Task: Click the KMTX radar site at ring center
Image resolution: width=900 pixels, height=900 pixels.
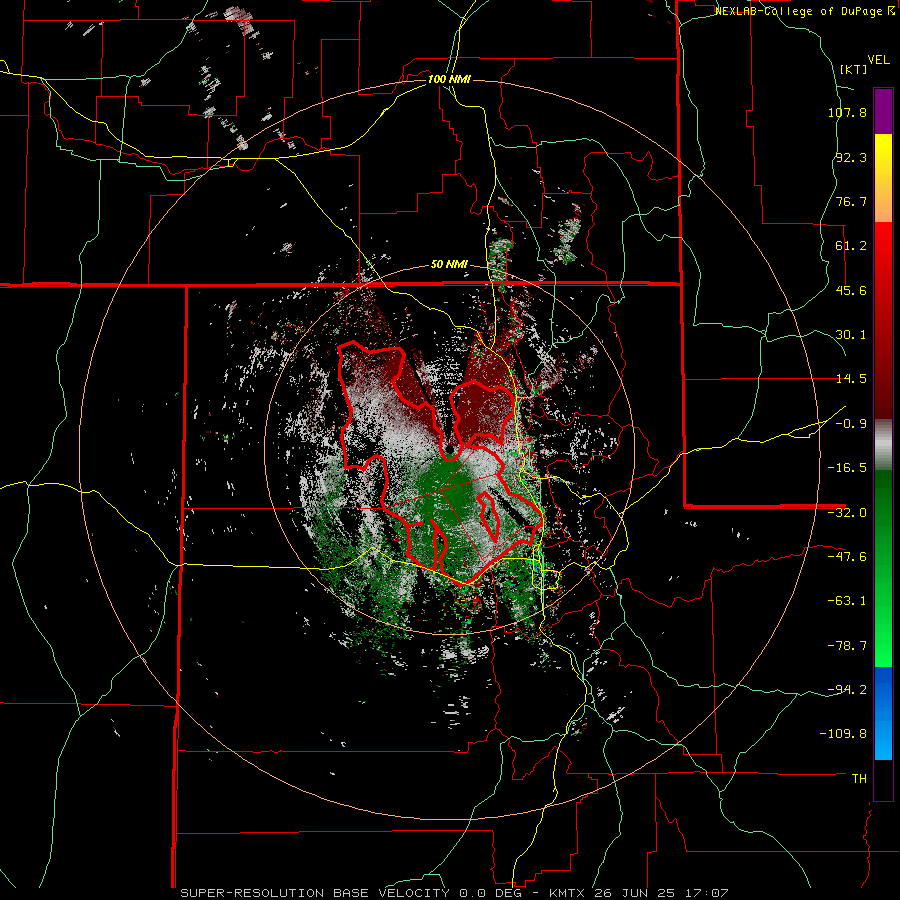Action: pos(449,449)
